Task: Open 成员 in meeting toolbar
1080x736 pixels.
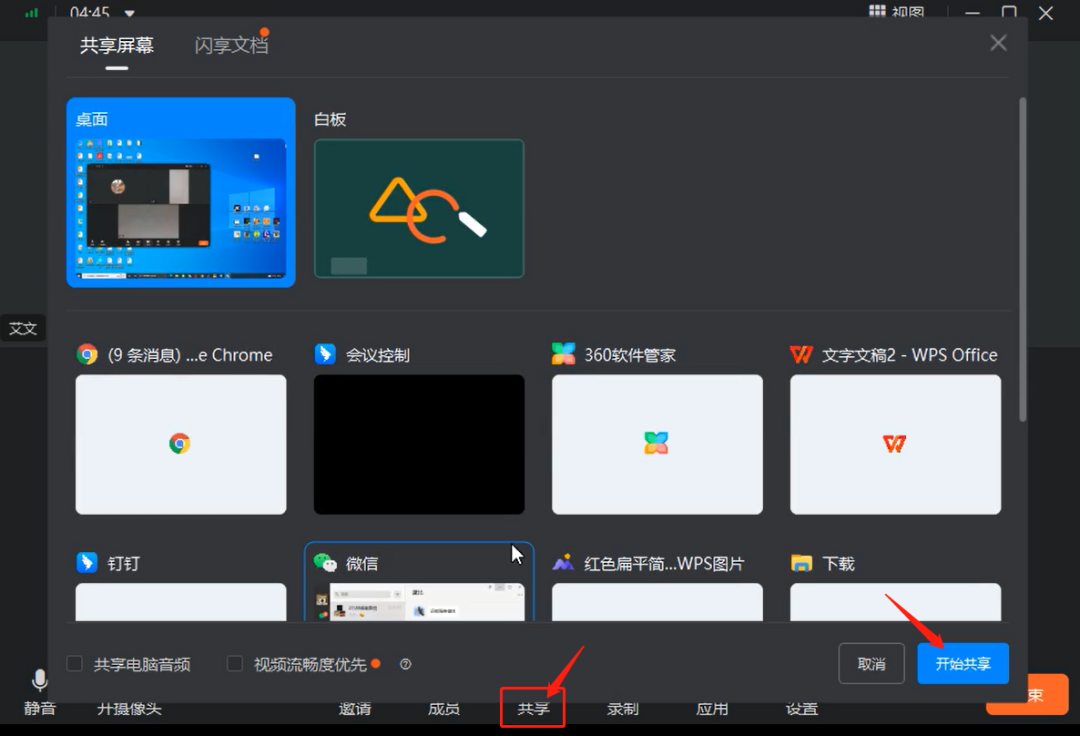Action: (x=444, y=708)
